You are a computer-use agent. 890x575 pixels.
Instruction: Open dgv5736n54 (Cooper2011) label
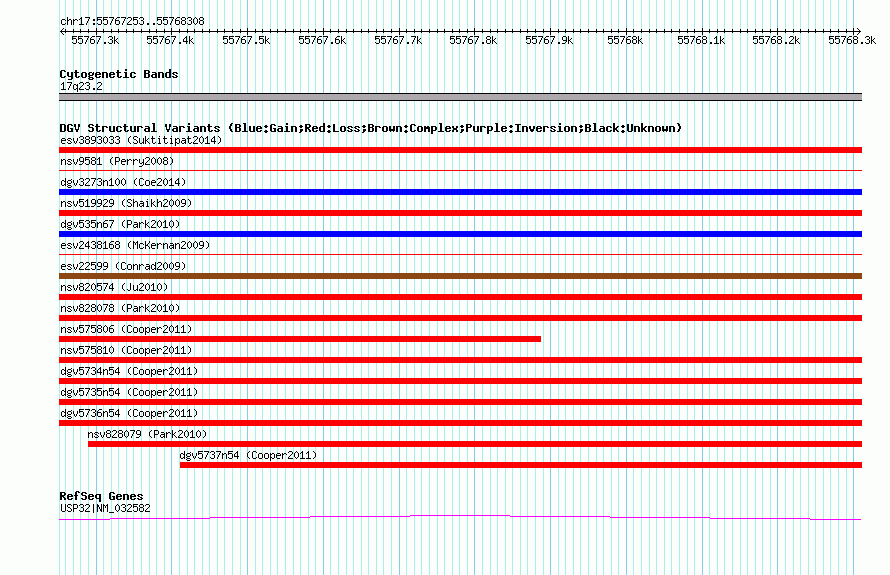click(129, 413)
